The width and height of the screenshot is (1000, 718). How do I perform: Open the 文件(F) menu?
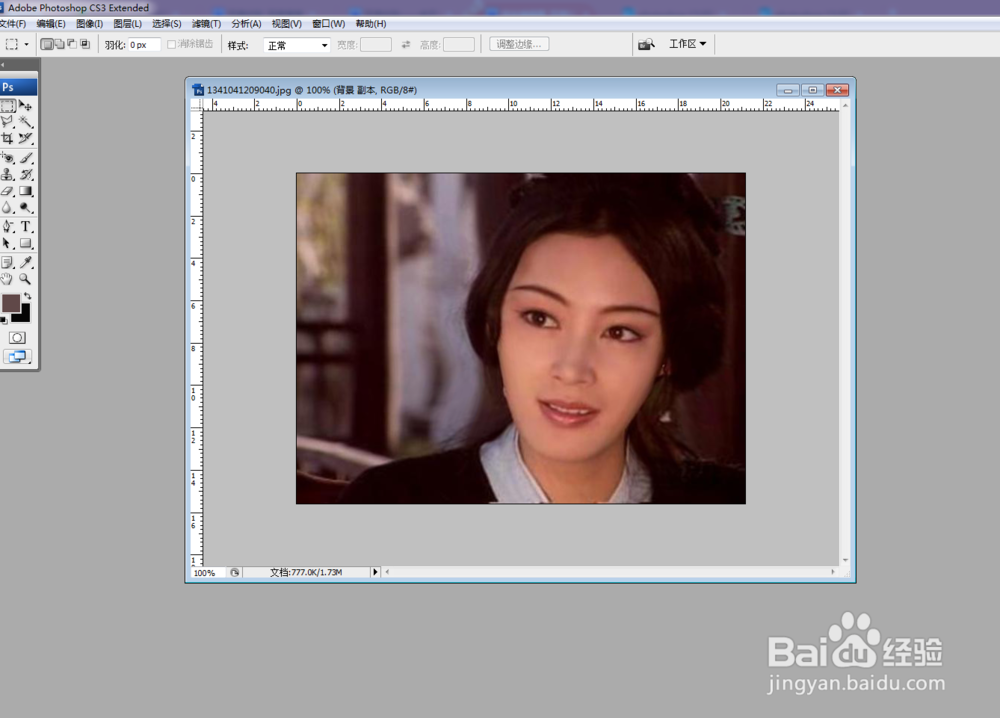point(13,24)
